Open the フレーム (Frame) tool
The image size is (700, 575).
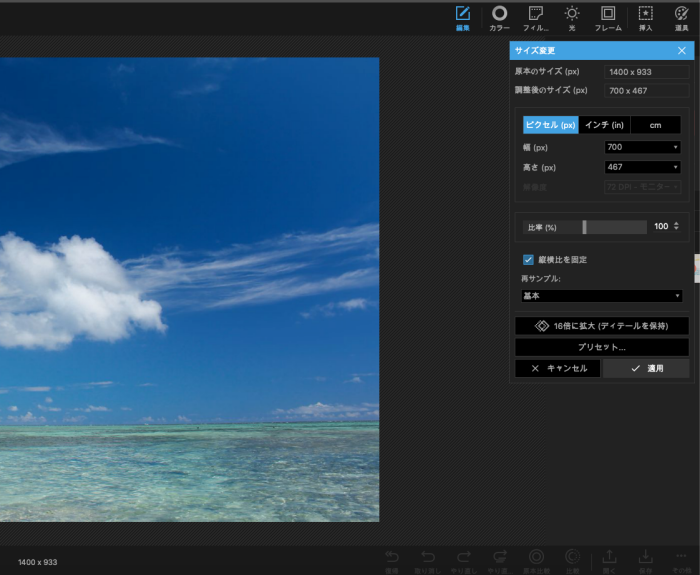pyautogui.click(x=607, y=14)
